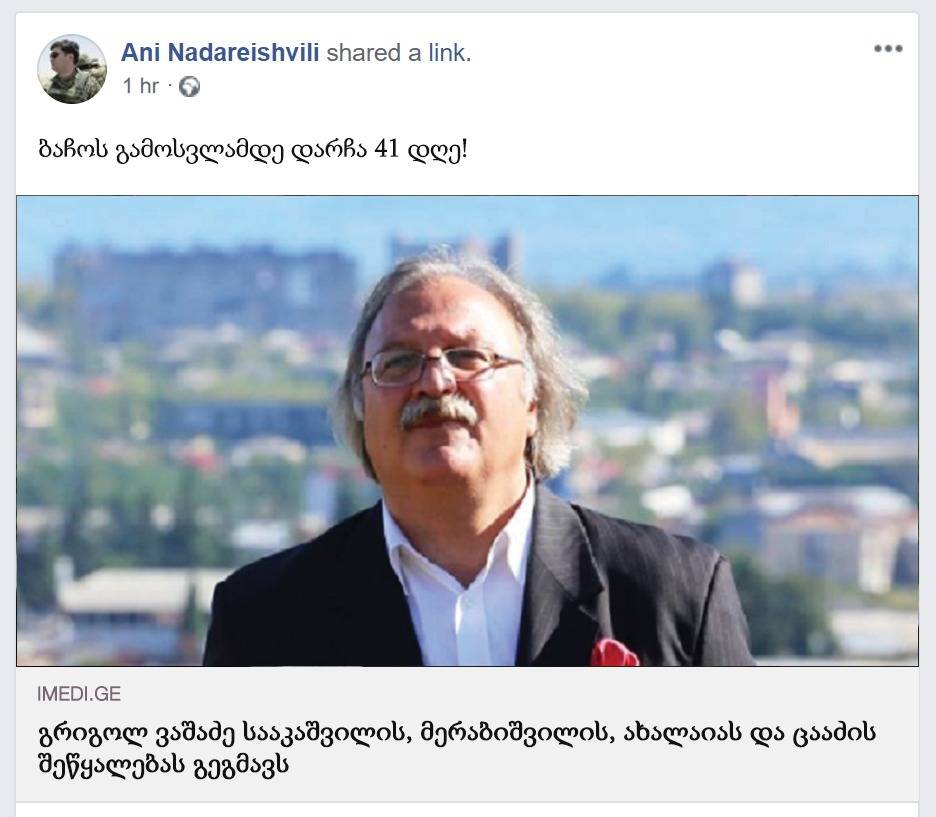Open the three-dot post options menu
The image size is (936, 817).
tap(888, 48)
